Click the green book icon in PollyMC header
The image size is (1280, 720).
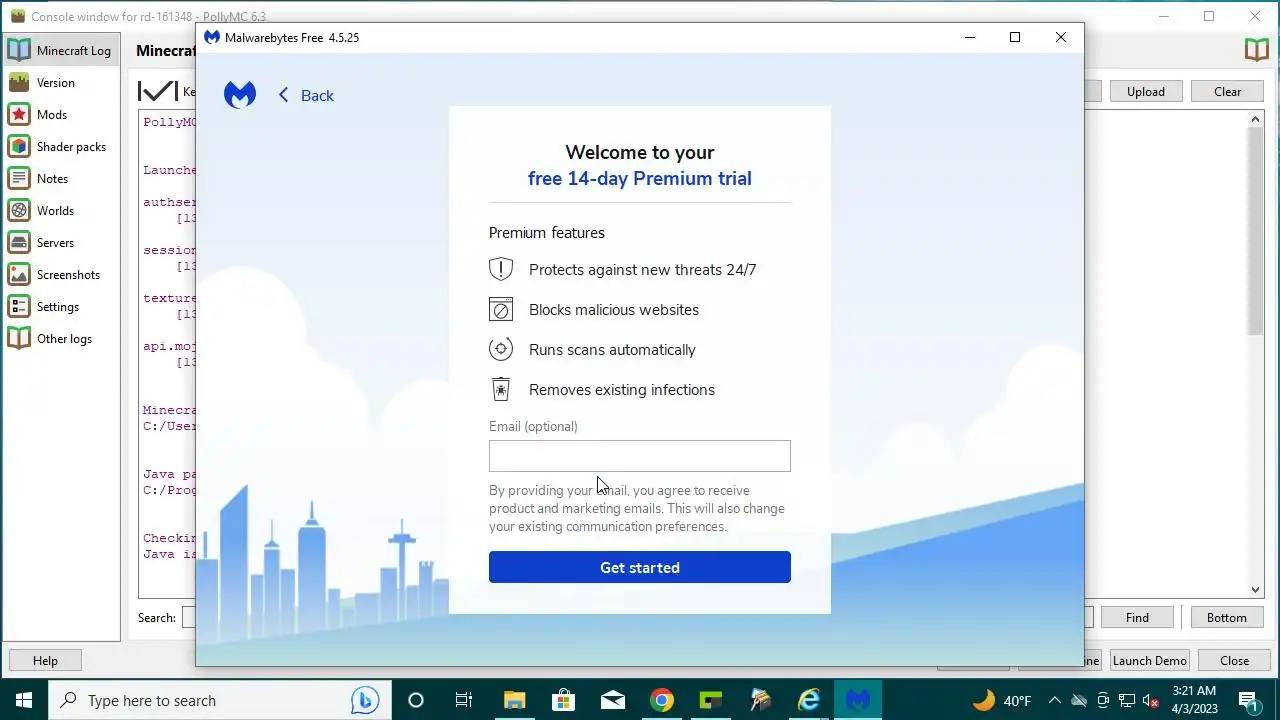(1256, 50)
